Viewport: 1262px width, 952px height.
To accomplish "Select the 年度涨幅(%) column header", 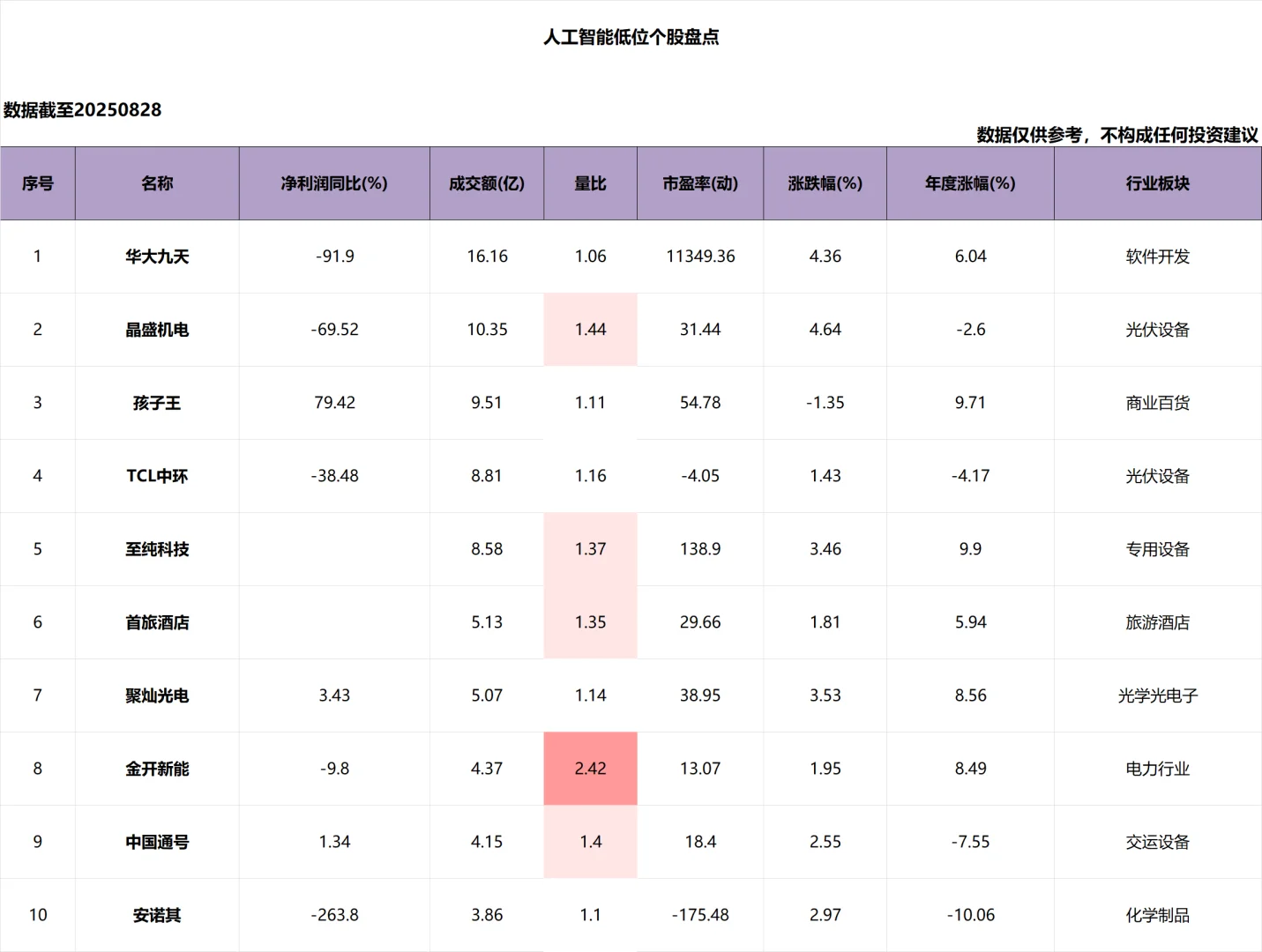I will point(970,183).
